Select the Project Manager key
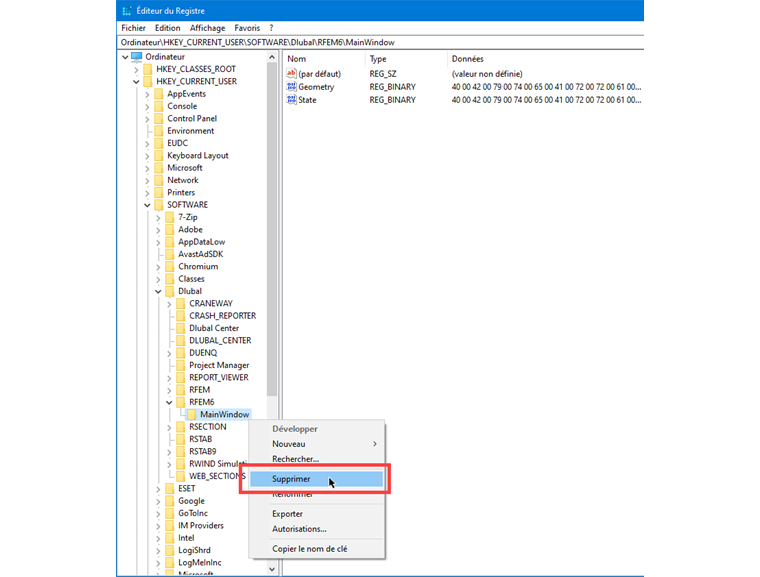The image size is (760, 577). click(x=219, y=366)
